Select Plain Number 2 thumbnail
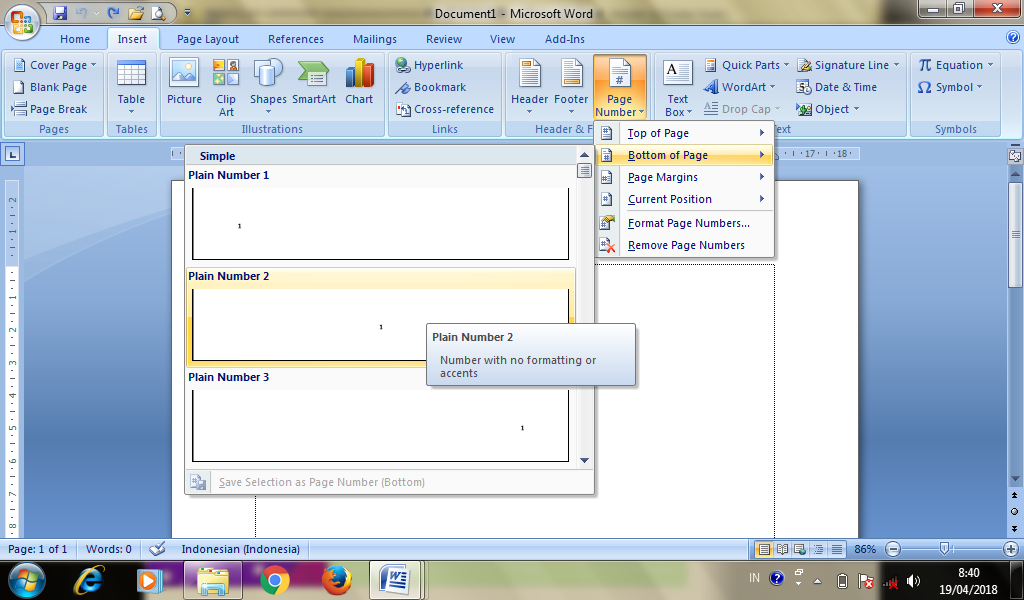This screenshot has height=600, width=1024. 380,325
